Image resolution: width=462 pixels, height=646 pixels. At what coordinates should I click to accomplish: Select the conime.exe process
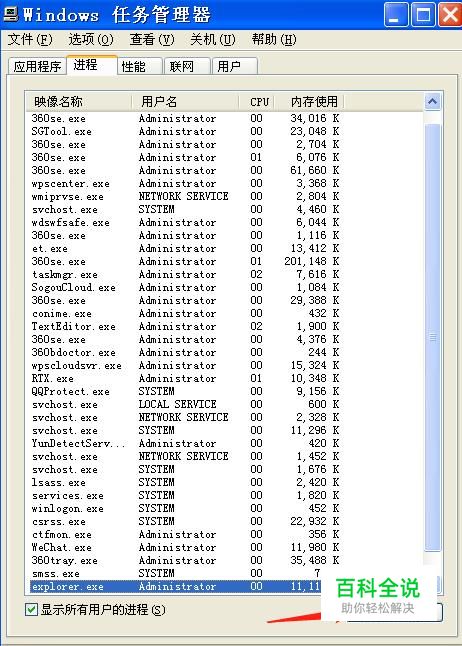(x=185, y=314)
